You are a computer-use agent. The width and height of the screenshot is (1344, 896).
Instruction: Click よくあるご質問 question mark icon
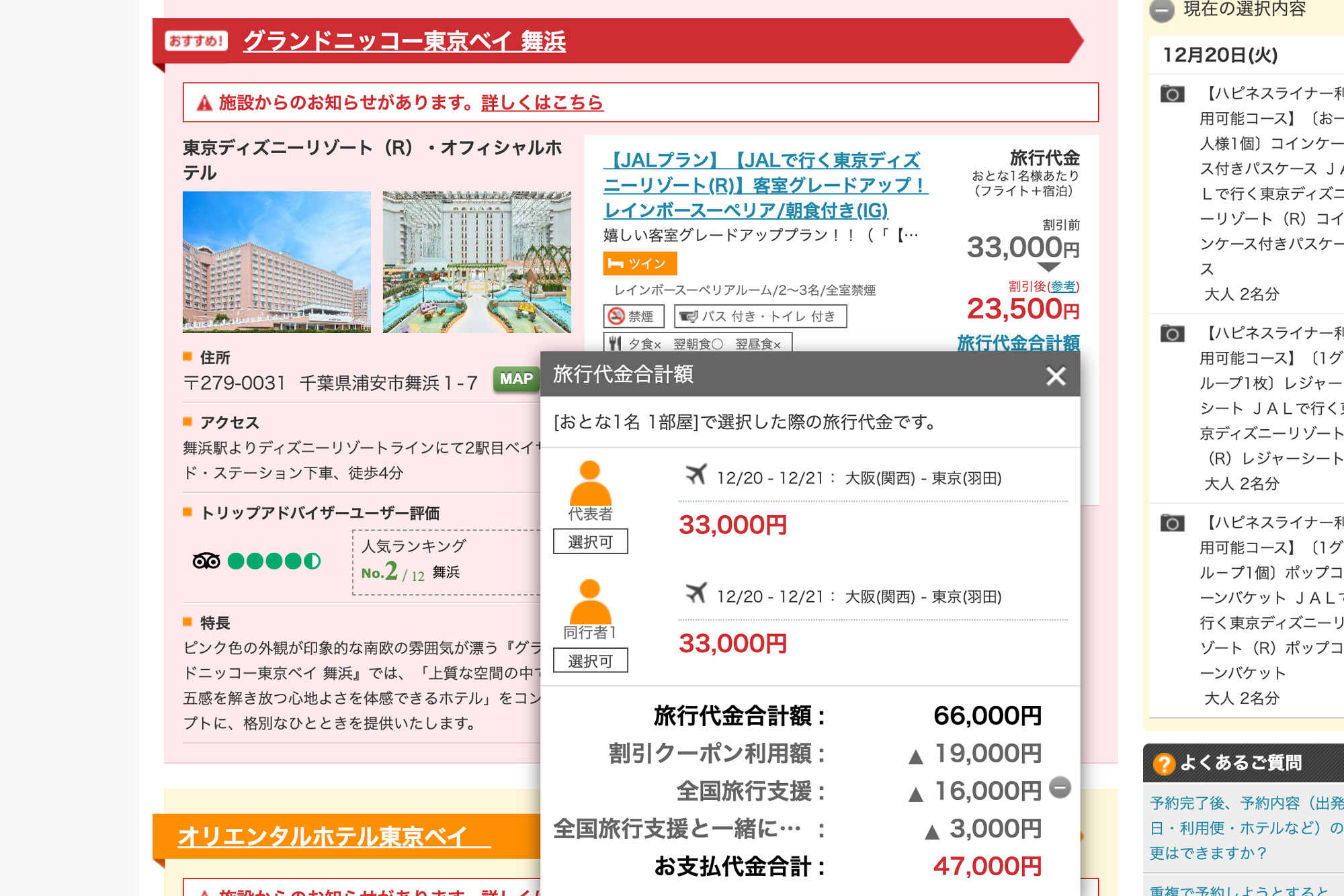tap(1163, 764)
